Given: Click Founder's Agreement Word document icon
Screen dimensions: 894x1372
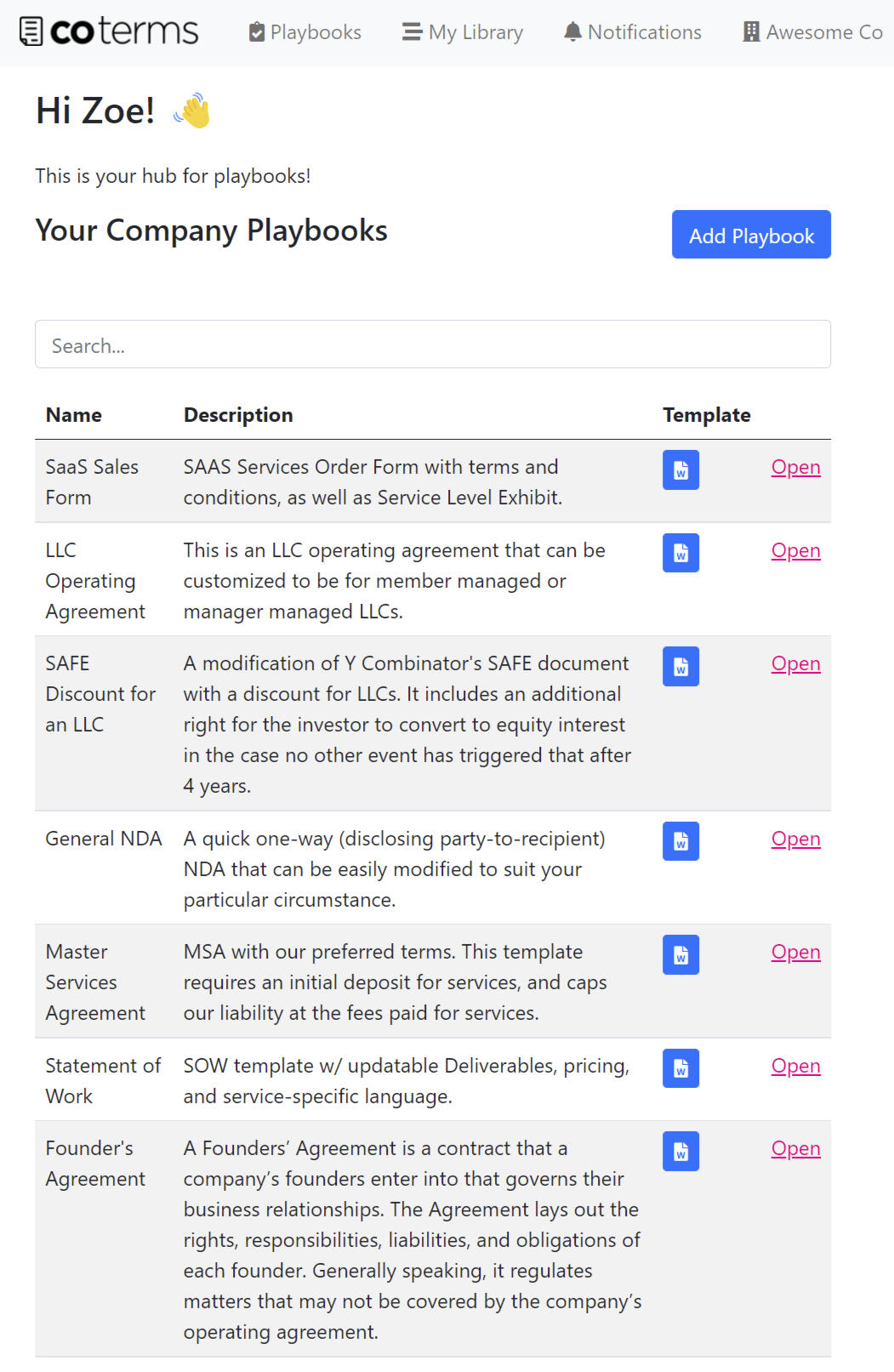Looking at the screenshot, I should point(680,1151).
